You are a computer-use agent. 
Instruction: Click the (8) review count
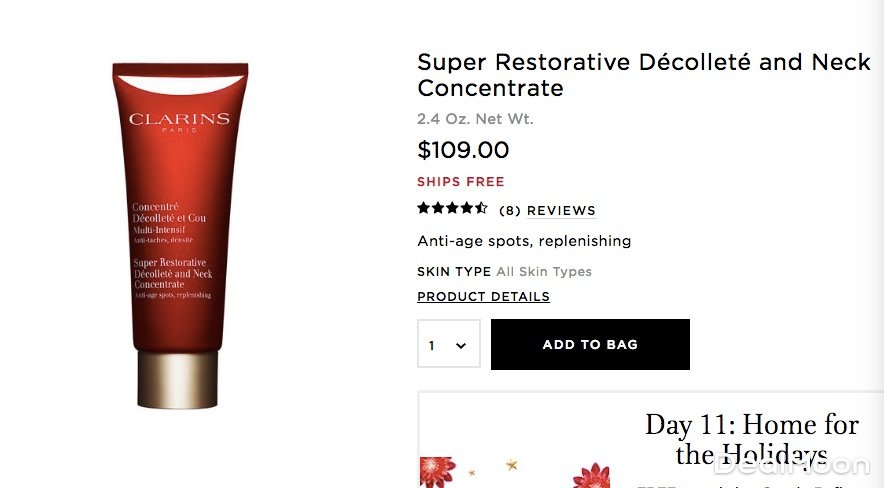point(510,211)
